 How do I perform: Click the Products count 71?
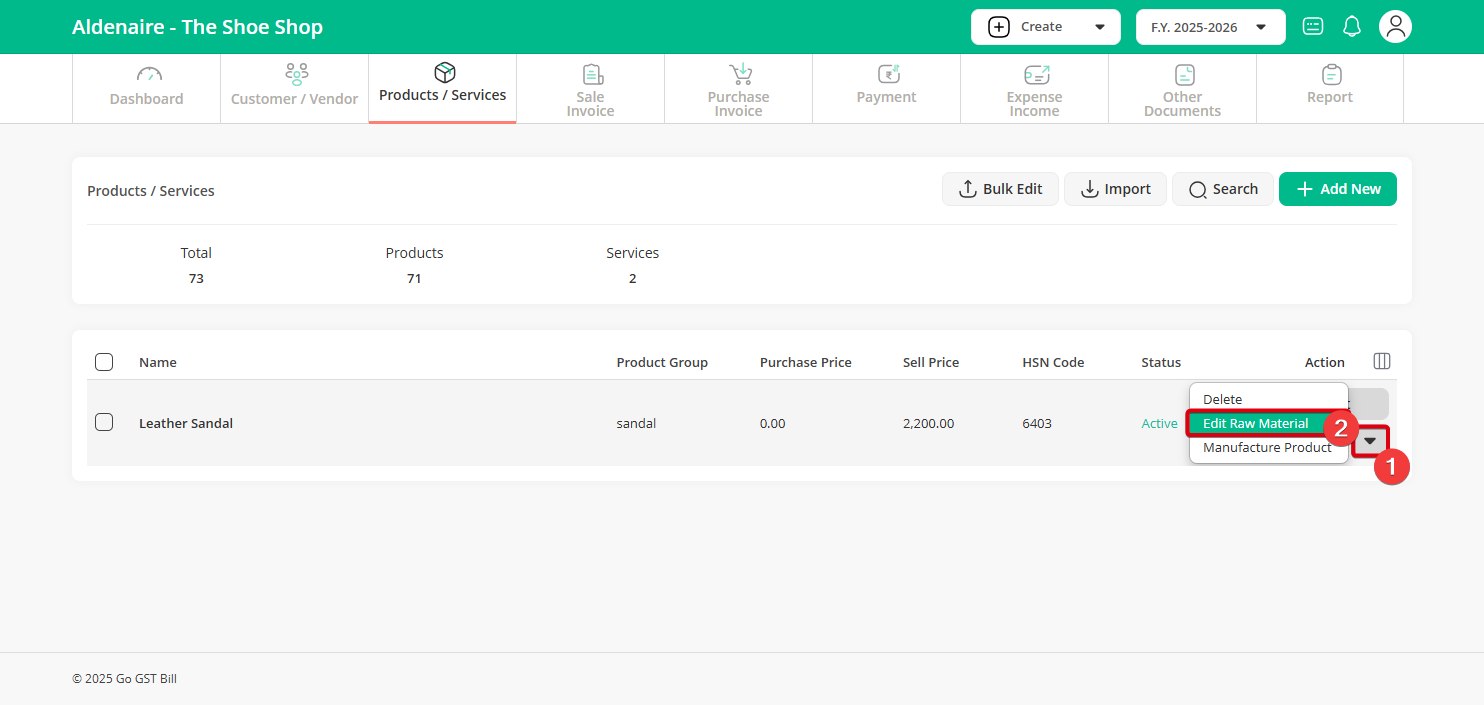pos(414,278)
